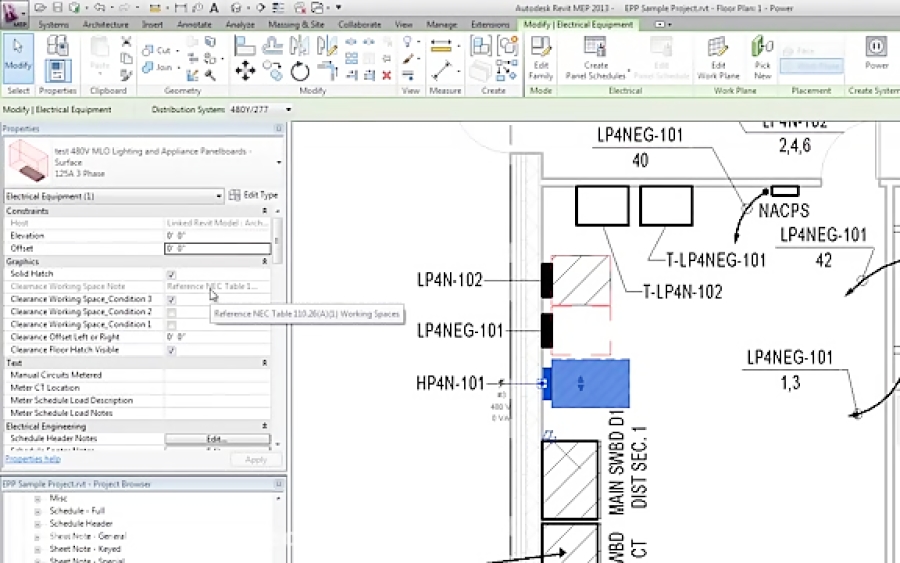Viewport: 900px width, 563px height.
Task: Click the Join geometry tool
Action: coord(158,67)
